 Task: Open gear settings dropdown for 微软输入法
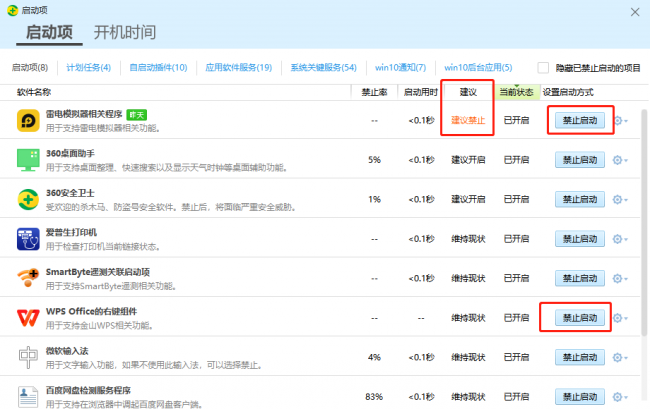point(621,357)
